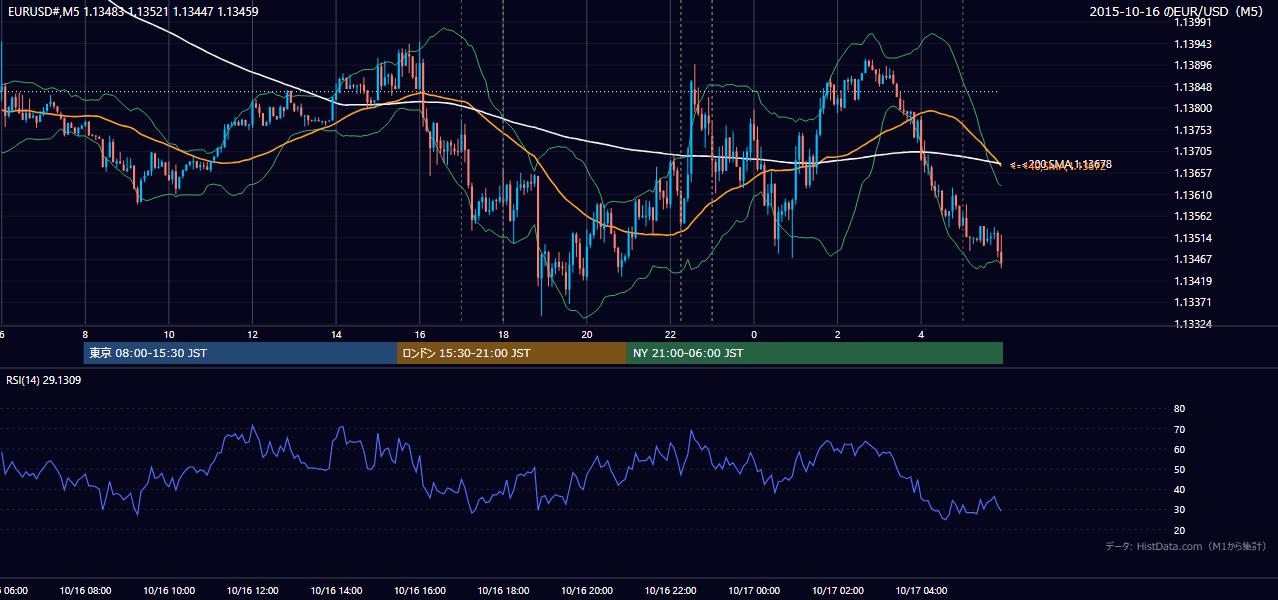
Task: Click hour tick 8 below price chart
Action: coord(85,334)
